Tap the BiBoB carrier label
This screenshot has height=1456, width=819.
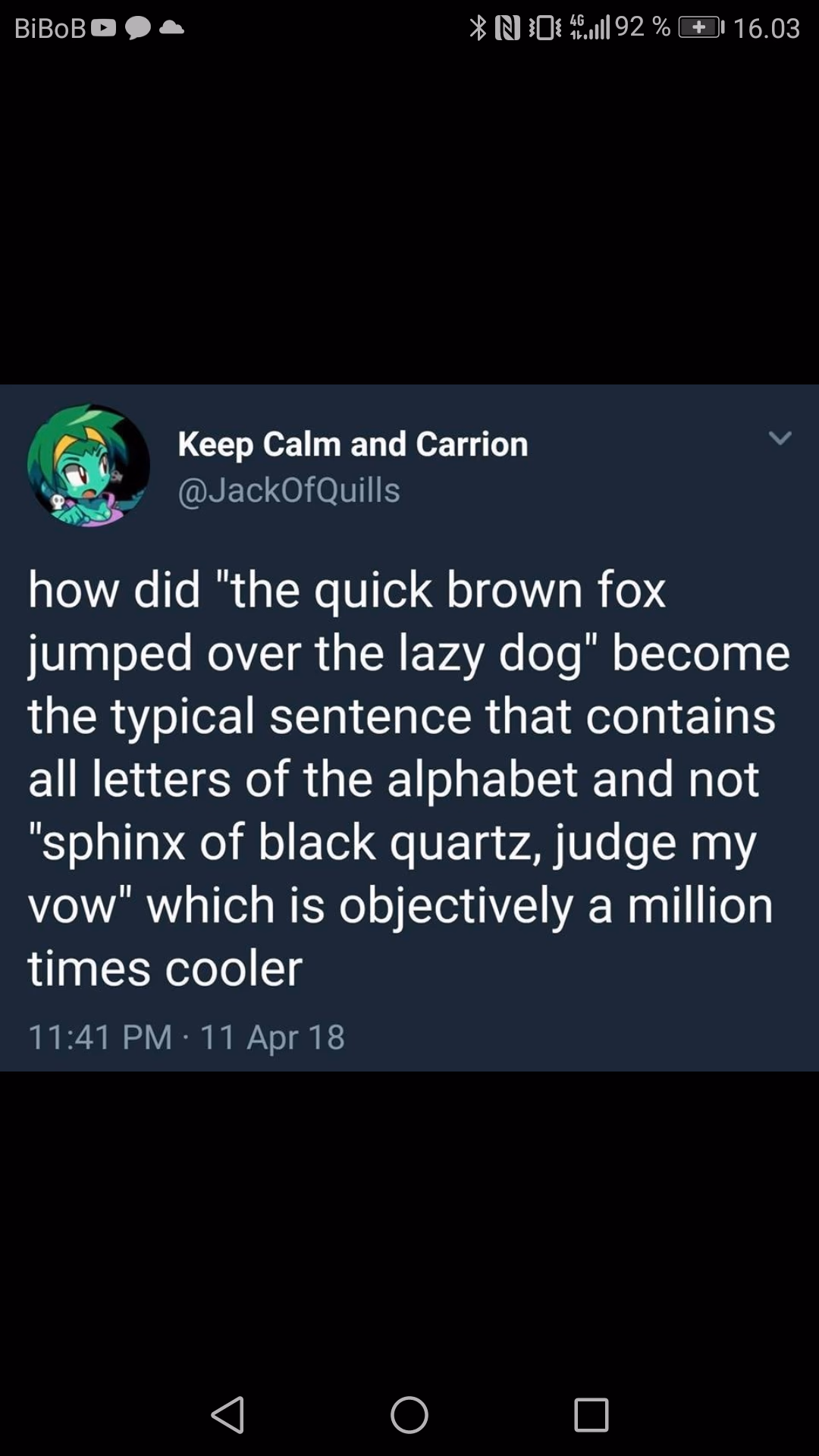click(x=50, y=29)
